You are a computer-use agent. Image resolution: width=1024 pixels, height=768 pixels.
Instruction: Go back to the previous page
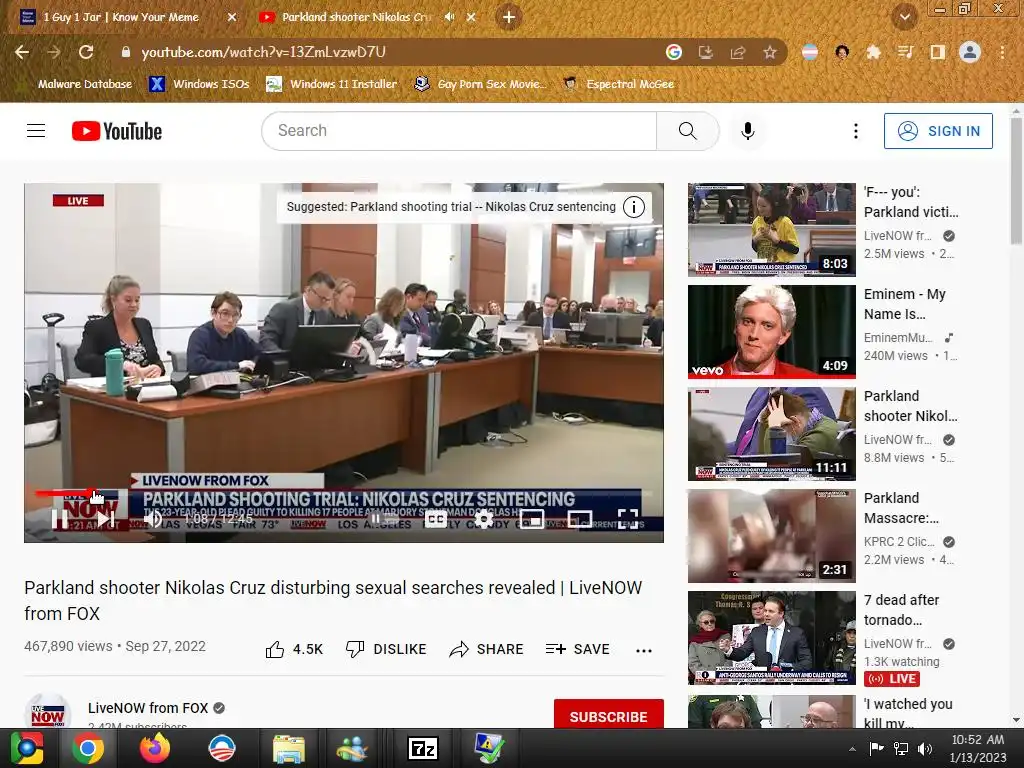click(22, 52)
